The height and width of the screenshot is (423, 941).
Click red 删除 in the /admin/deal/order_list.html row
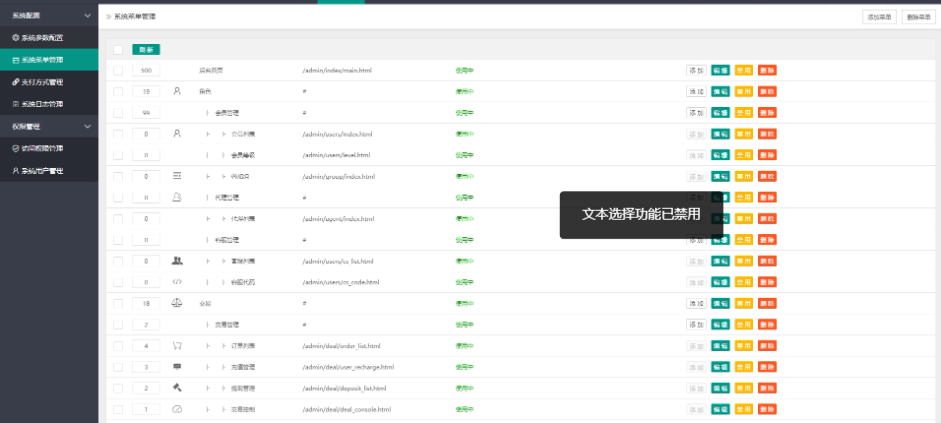(767, 346)
